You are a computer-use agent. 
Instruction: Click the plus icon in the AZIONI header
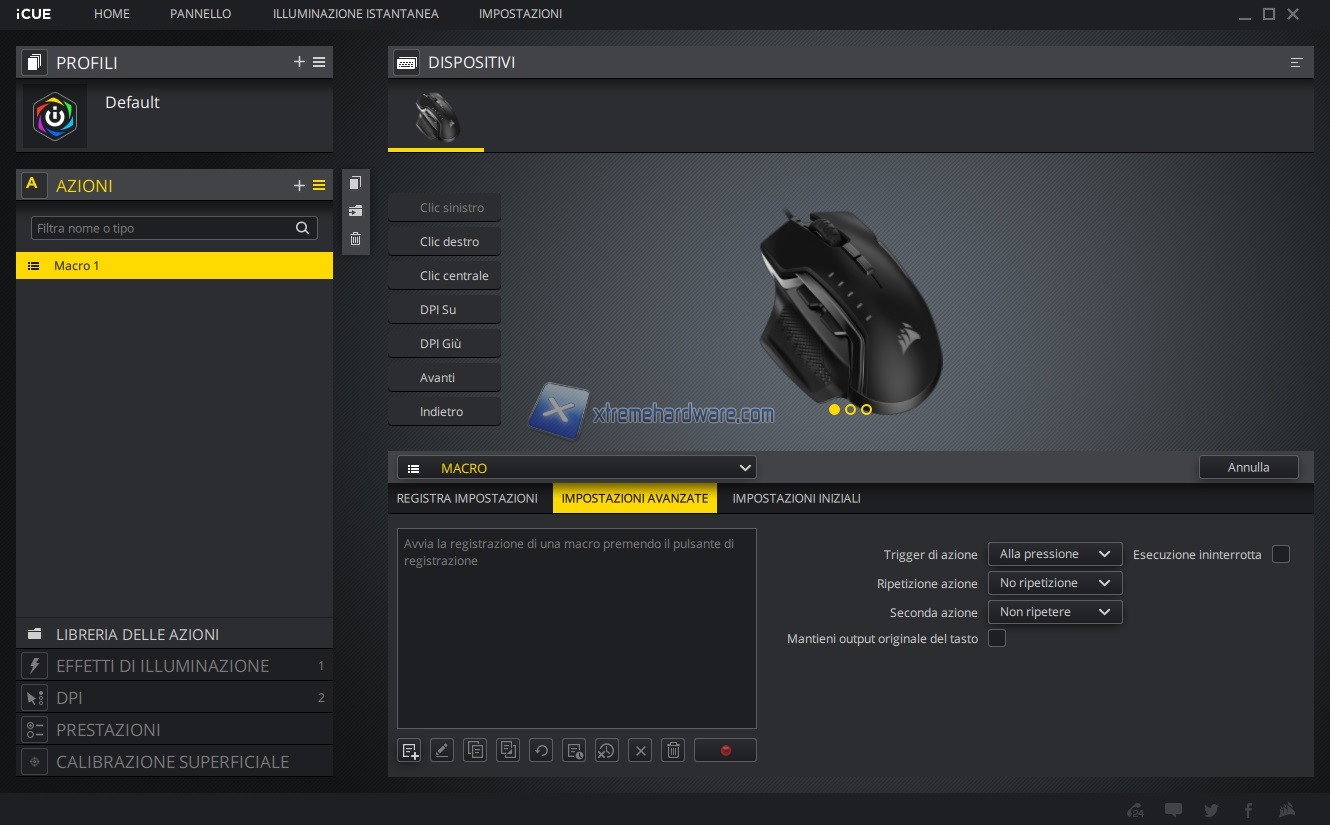[299, 185]
